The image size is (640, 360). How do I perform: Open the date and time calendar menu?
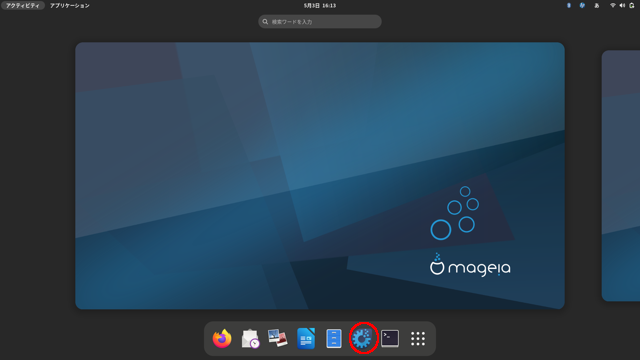320,5
